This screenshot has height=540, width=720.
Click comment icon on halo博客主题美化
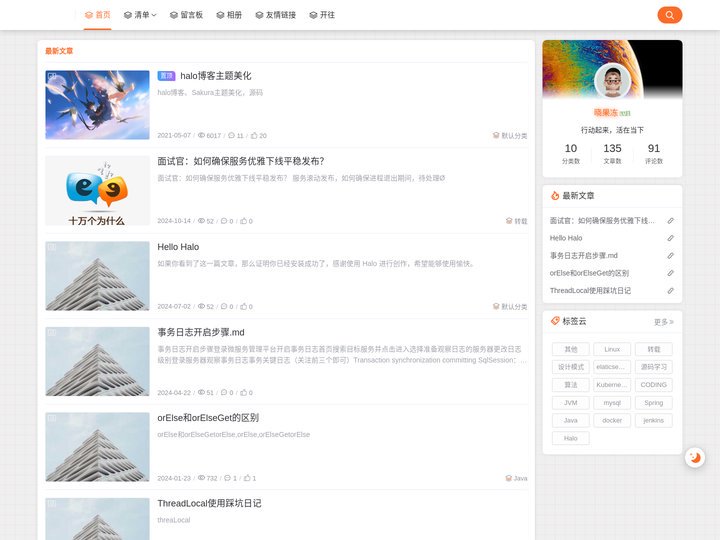point(231,135)
